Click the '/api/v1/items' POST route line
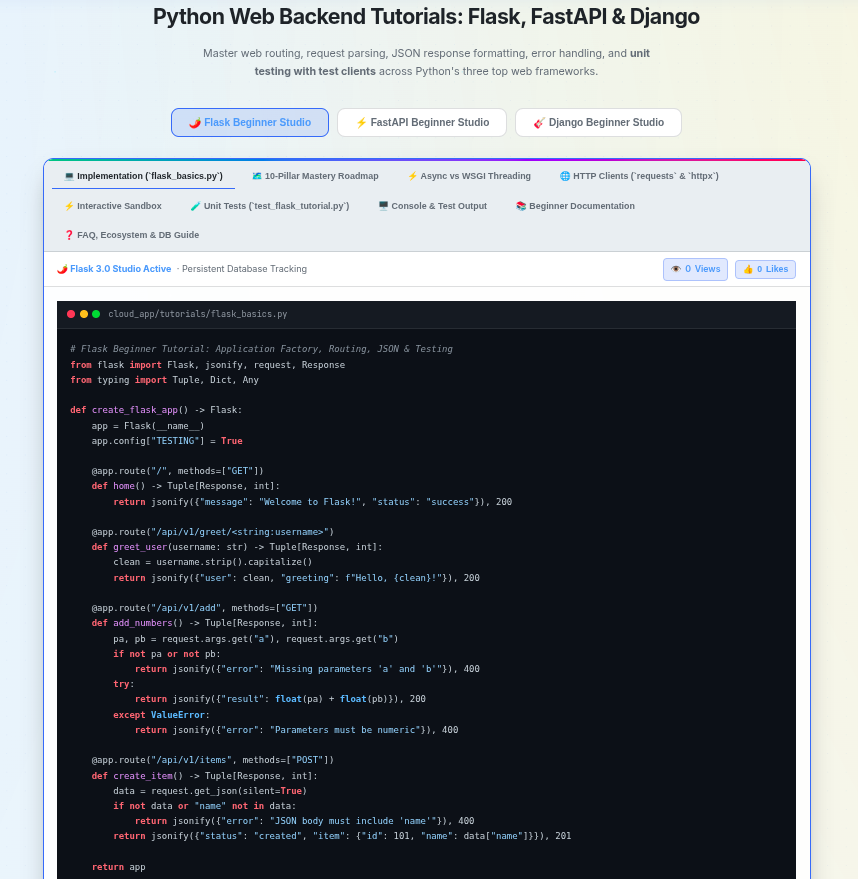 coord(212,760)
